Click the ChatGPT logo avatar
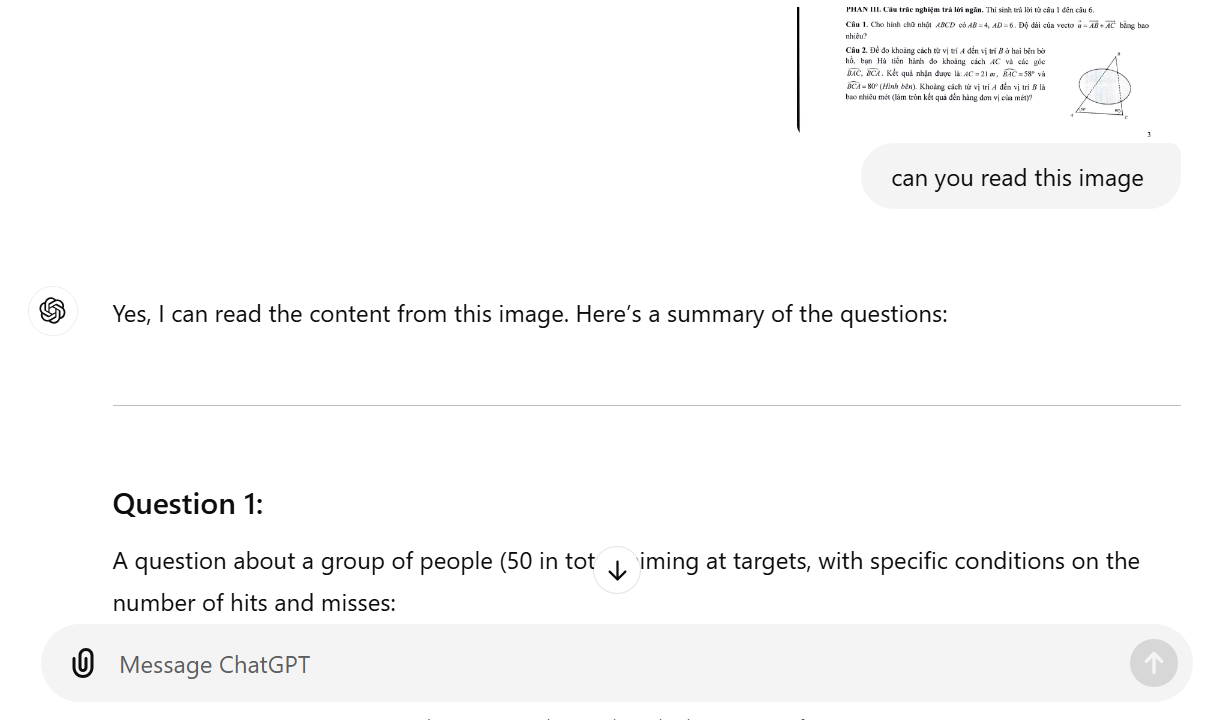 pyautogui.click(x=53, y=311)
